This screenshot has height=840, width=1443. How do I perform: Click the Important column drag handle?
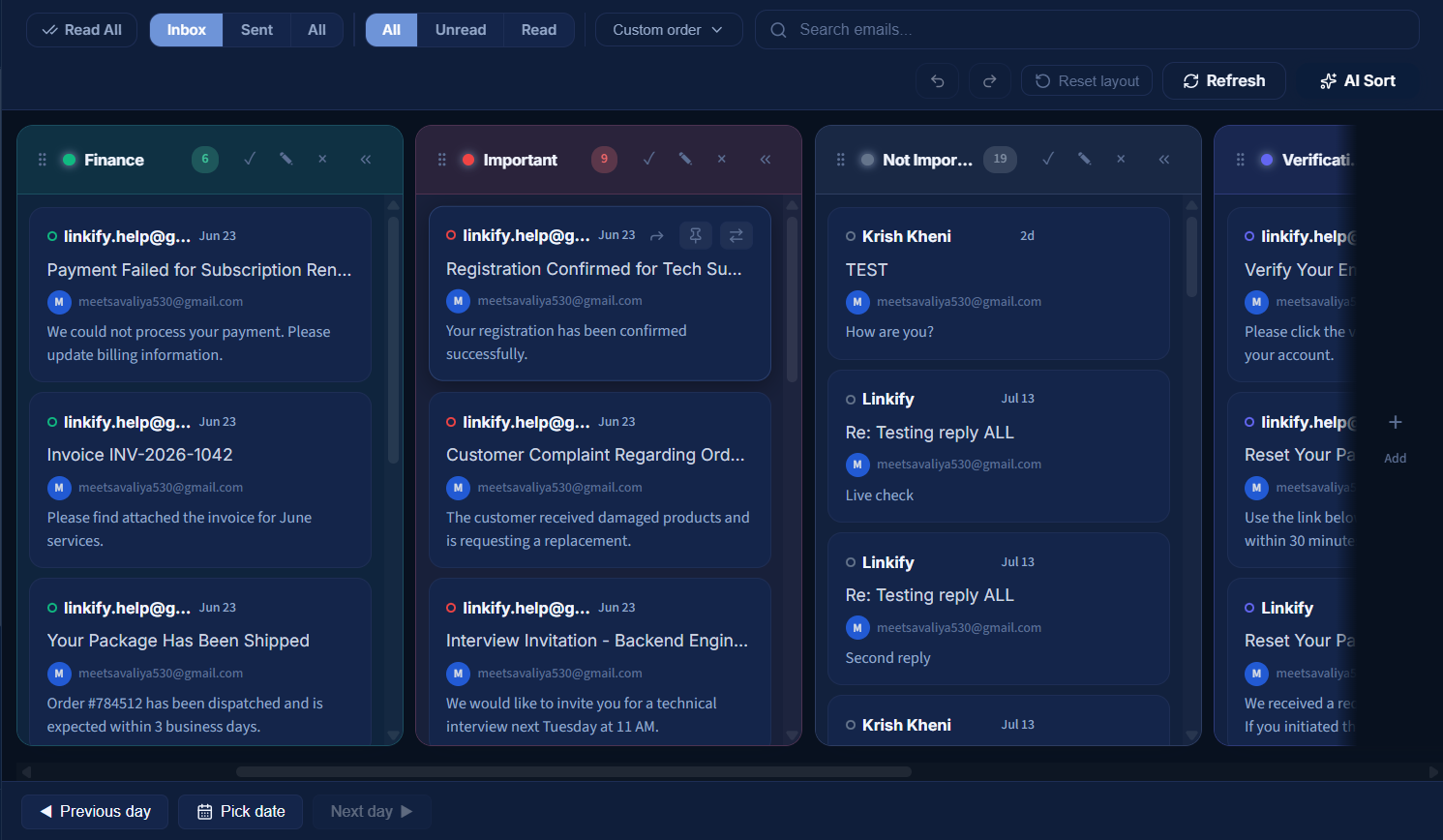pos(442,160)
